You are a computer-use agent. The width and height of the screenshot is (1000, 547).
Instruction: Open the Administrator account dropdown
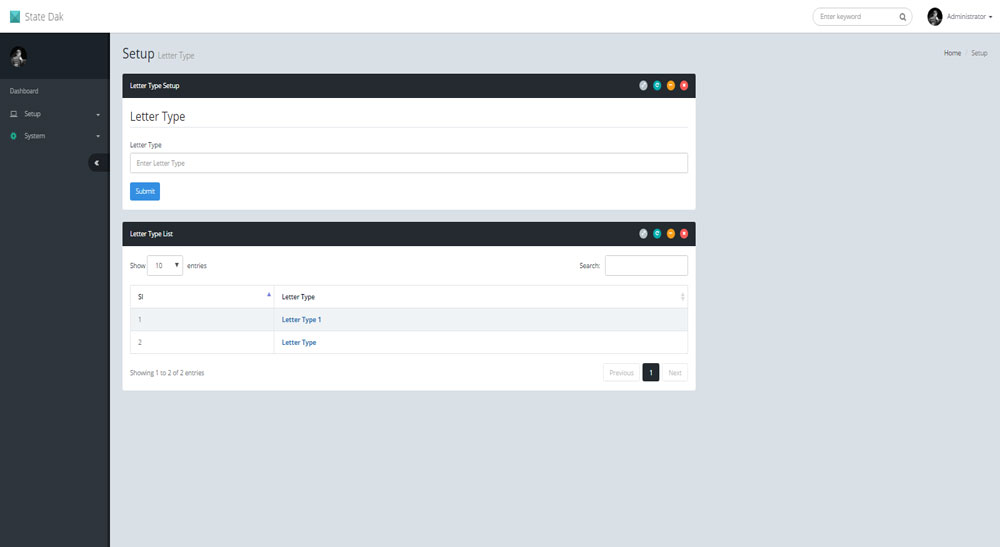point(960,17)
